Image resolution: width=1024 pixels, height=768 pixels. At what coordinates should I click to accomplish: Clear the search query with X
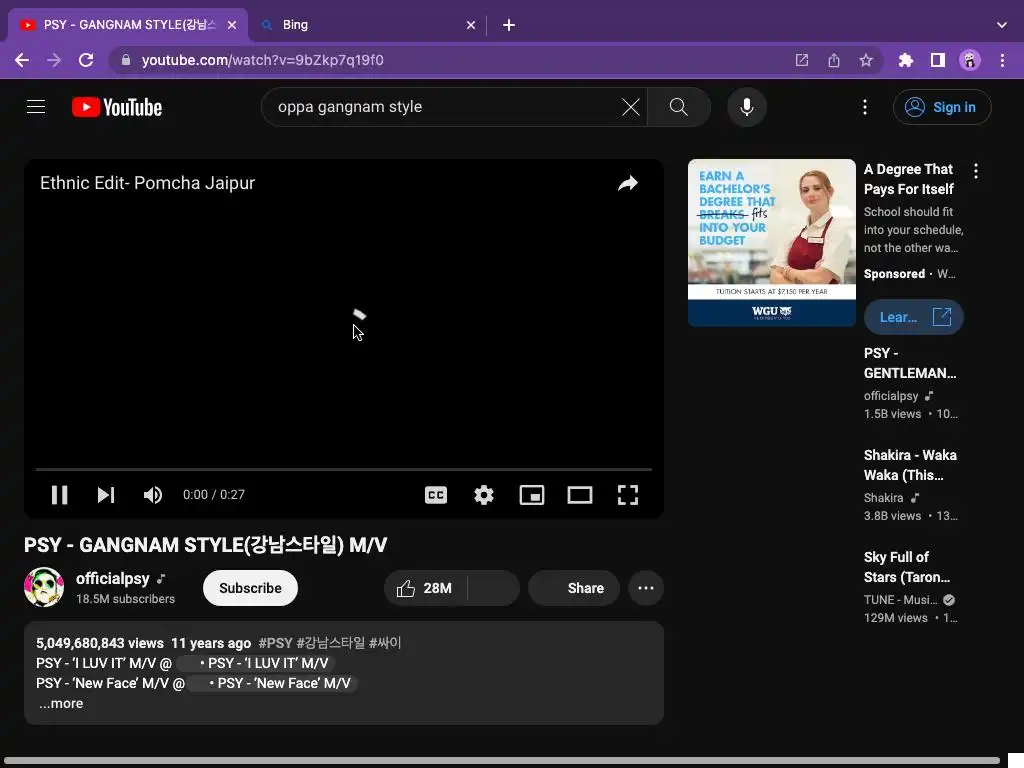click(630, 106)
